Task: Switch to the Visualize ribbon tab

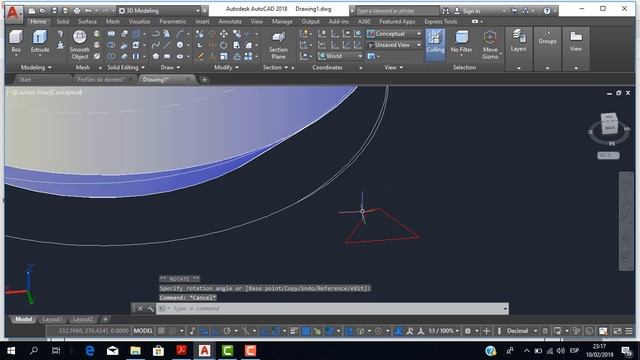Action: [140, 22]
